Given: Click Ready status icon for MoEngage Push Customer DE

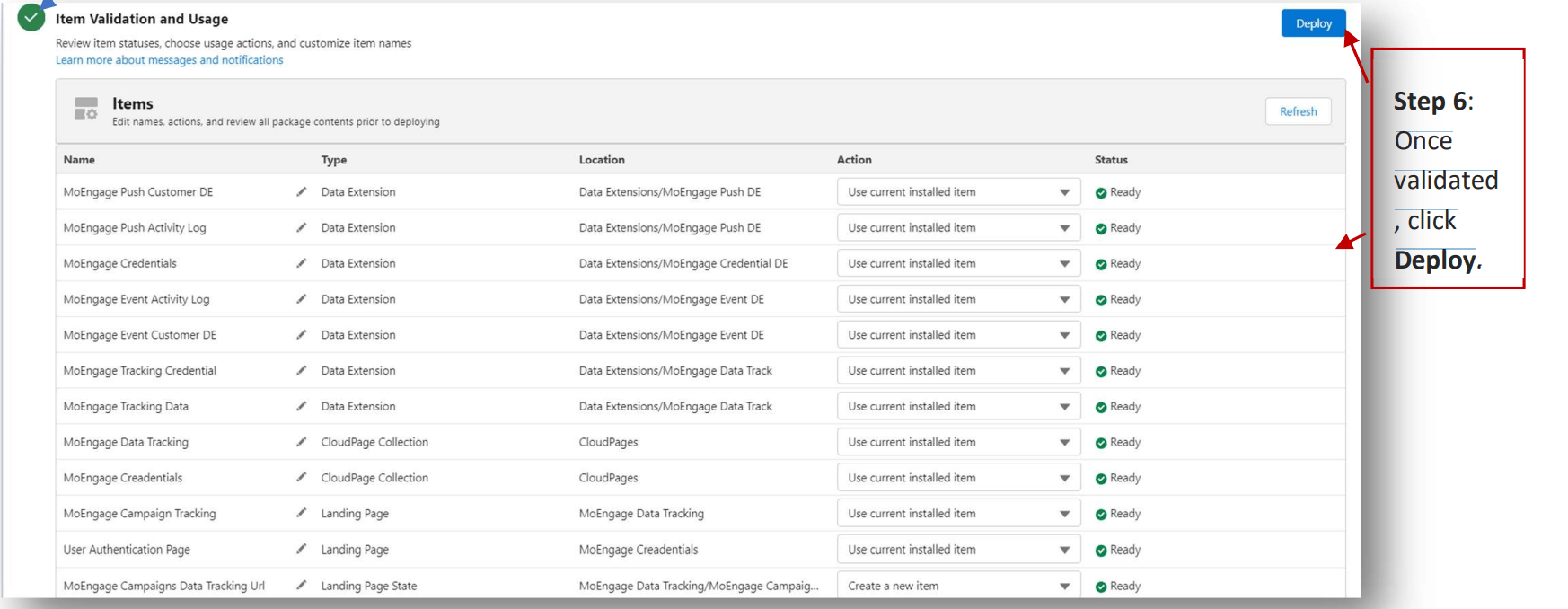Looking at the screenshot, I should click(x=1101, y=192).
